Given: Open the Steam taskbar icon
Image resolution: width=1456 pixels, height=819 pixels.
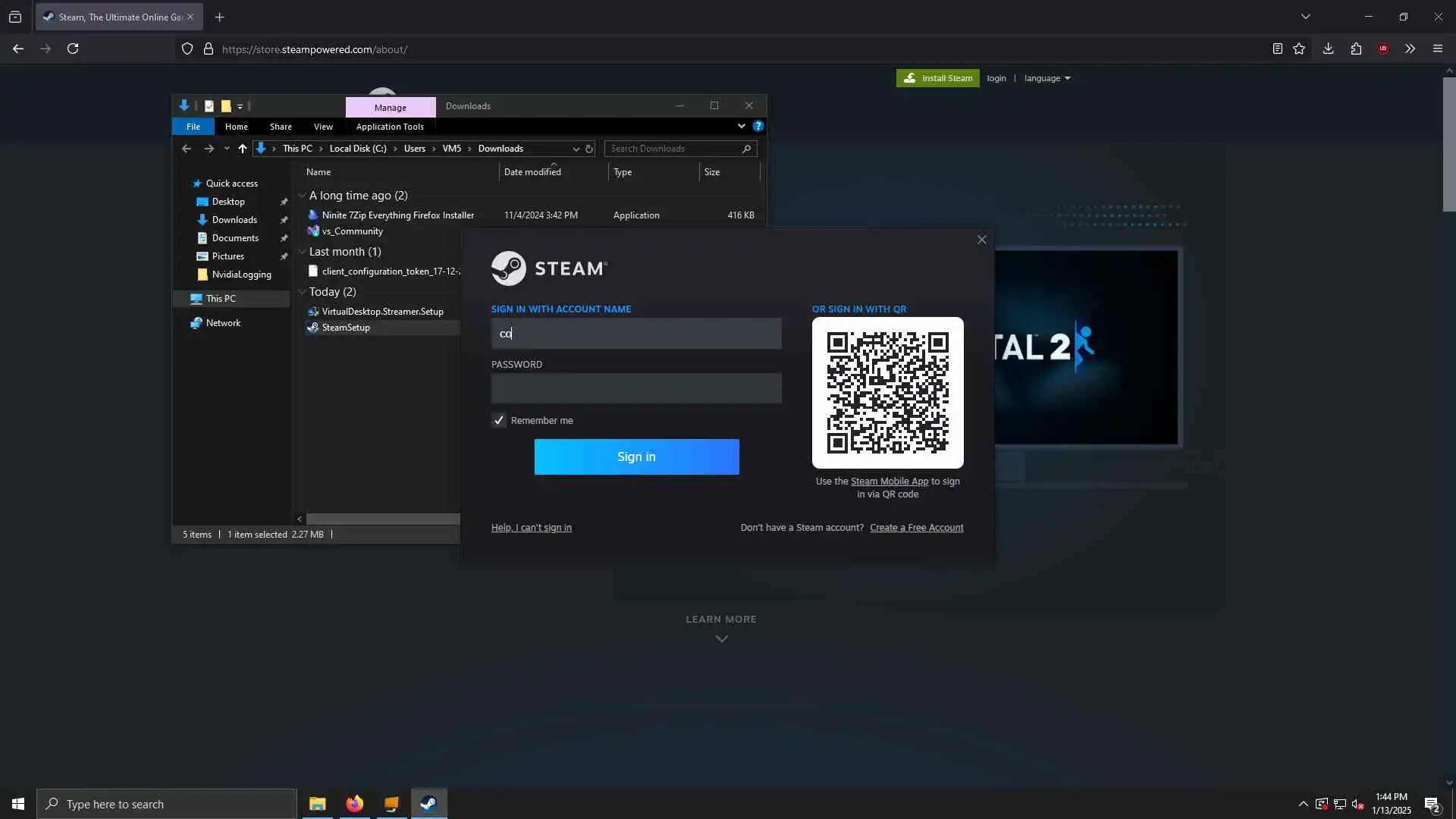Looking at the screenshot, I should click(x=428, y=804).
